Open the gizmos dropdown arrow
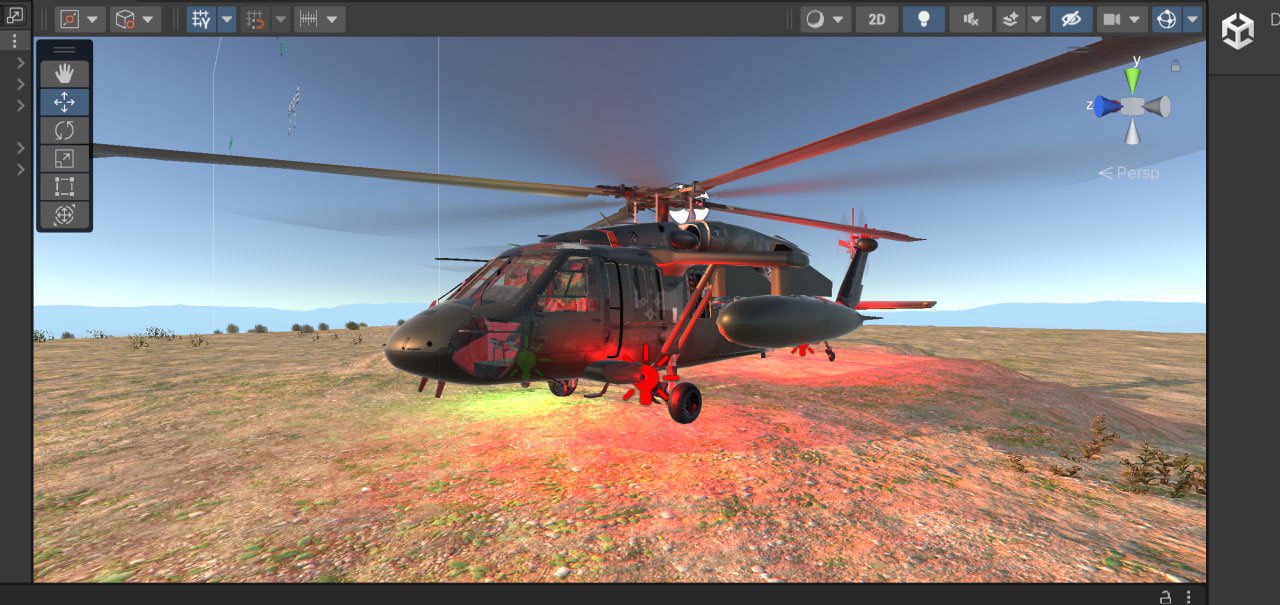This screenshot has height=605, width=1280. pyautogui.click(x=1192, y=19)
